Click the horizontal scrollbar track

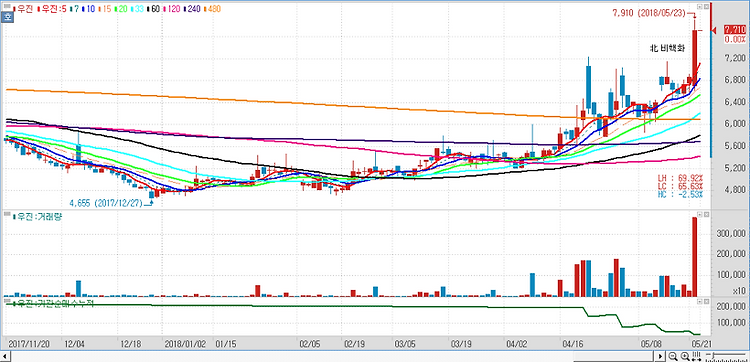(333, 356)
